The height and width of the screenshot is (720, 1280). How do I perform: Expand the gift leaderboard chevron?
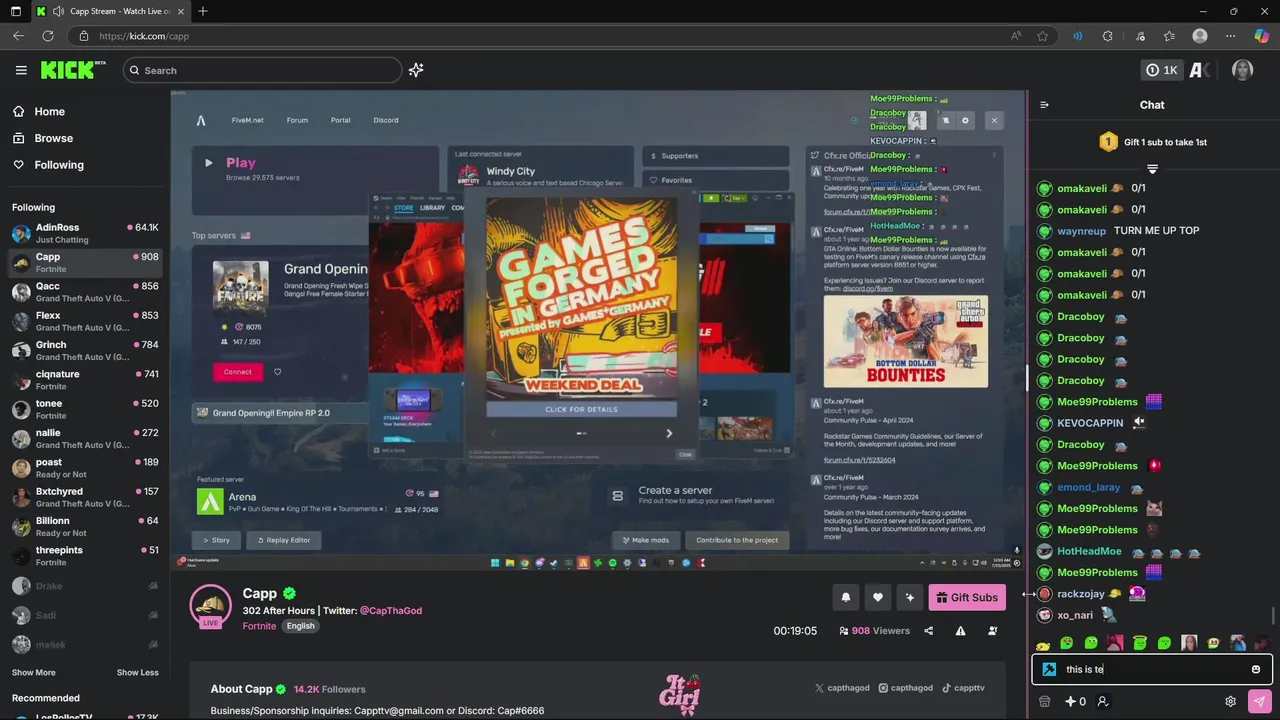click(1152, 168)
